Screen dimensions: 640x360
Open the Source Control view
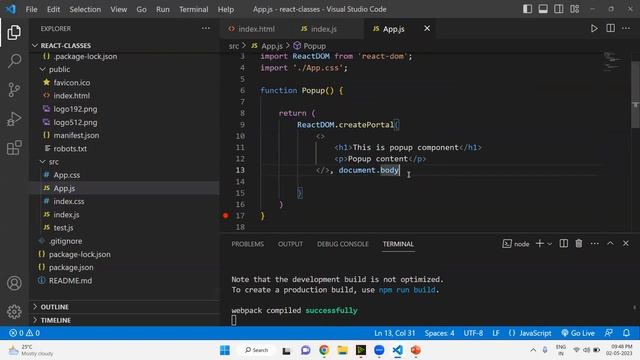tap(14, 90)
